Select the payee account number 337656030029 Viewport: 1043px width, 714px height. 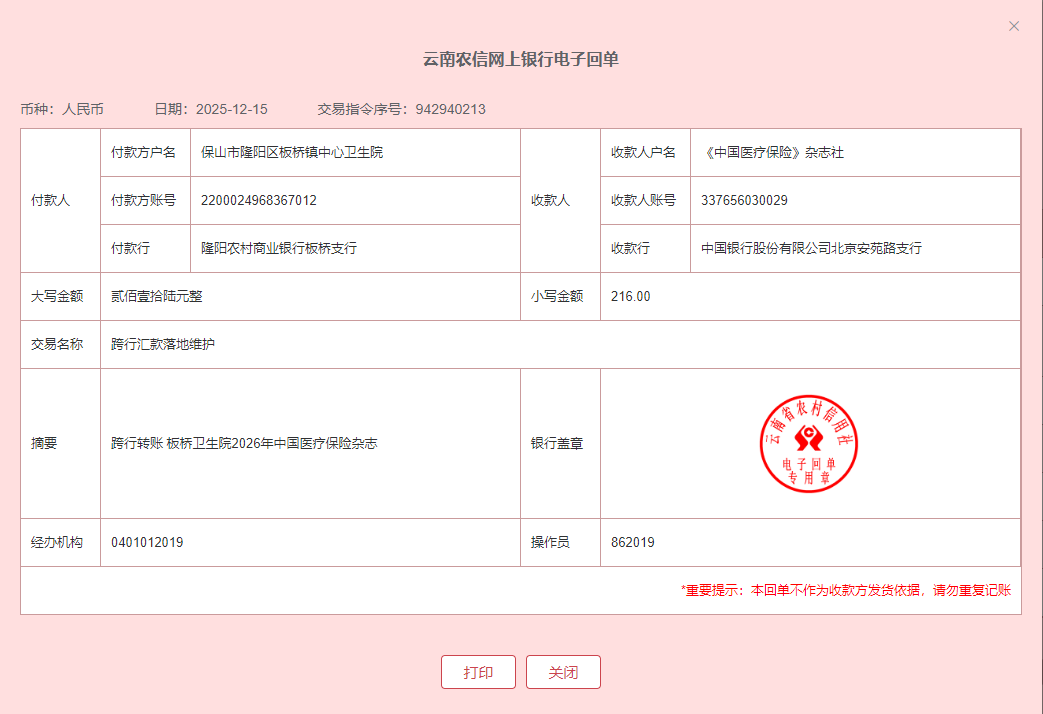click(x=744, y=201)
